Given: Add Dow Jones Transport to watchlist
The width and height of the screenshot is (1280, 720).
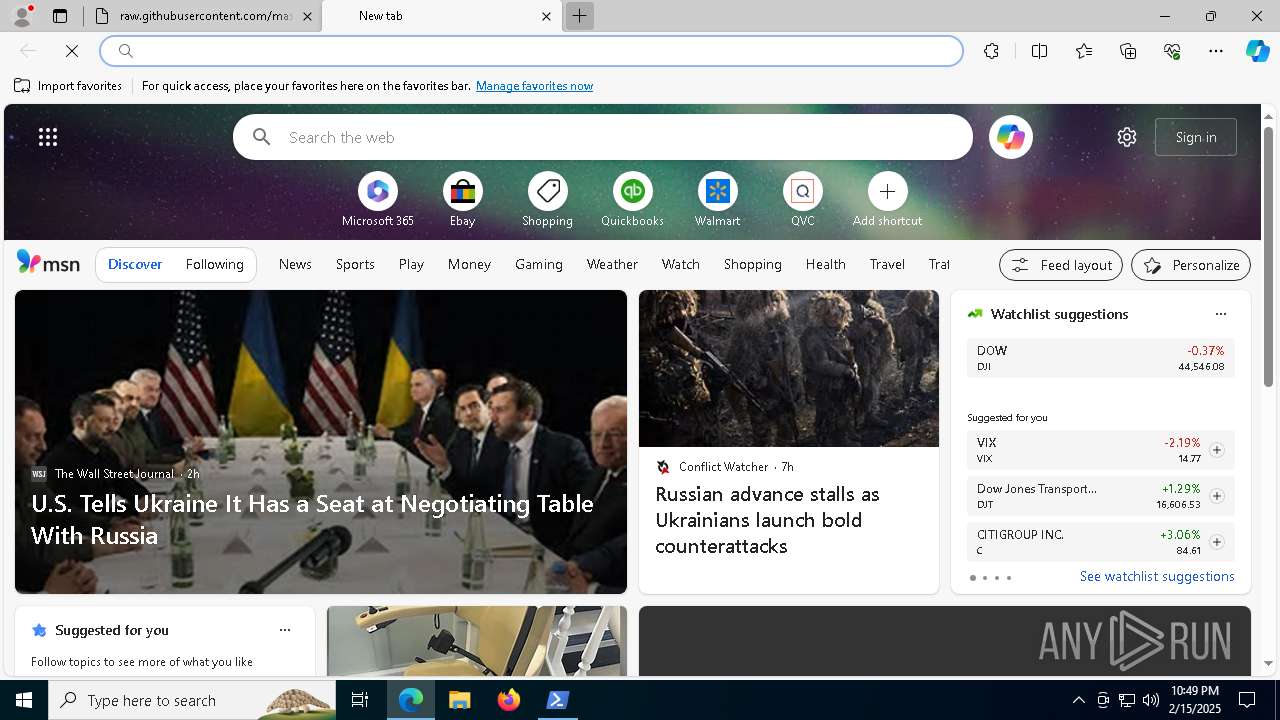Looking at the screenshot, I should click(x=1216, y=496).
